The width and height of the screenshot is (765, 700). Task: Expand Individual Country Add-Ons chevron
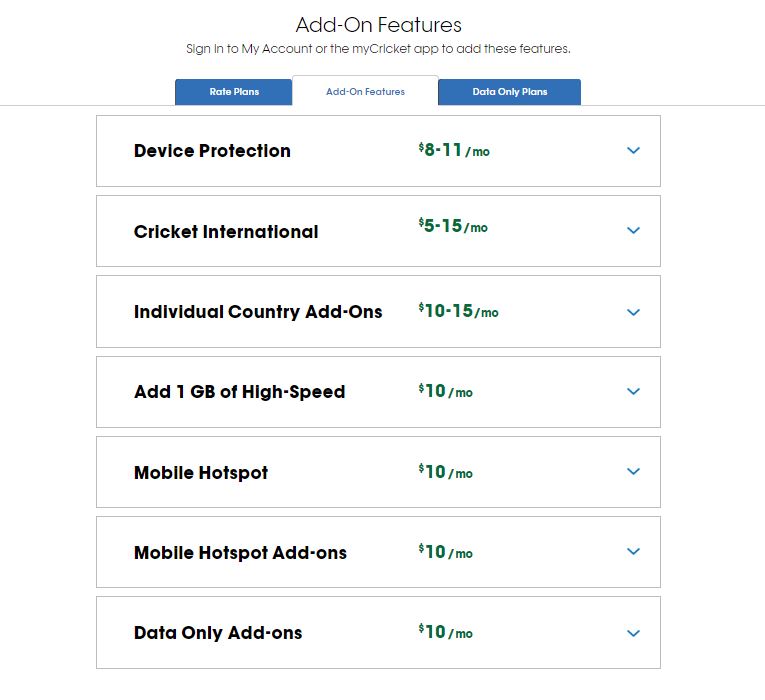tap(633, 312)
